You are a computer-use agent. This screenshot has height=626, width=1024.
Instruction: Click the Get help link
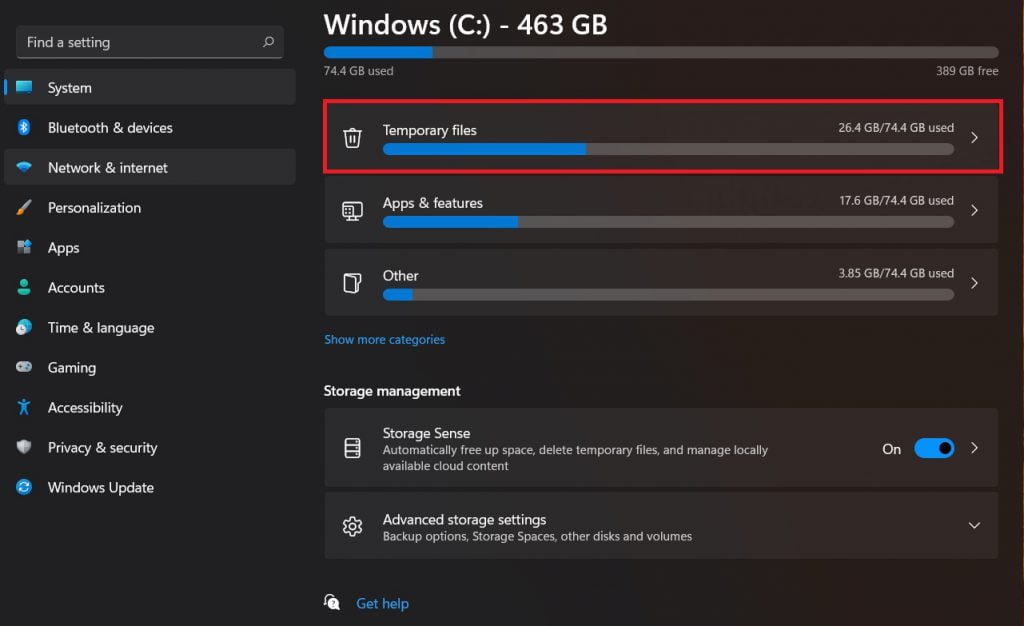tap(382, 603)
